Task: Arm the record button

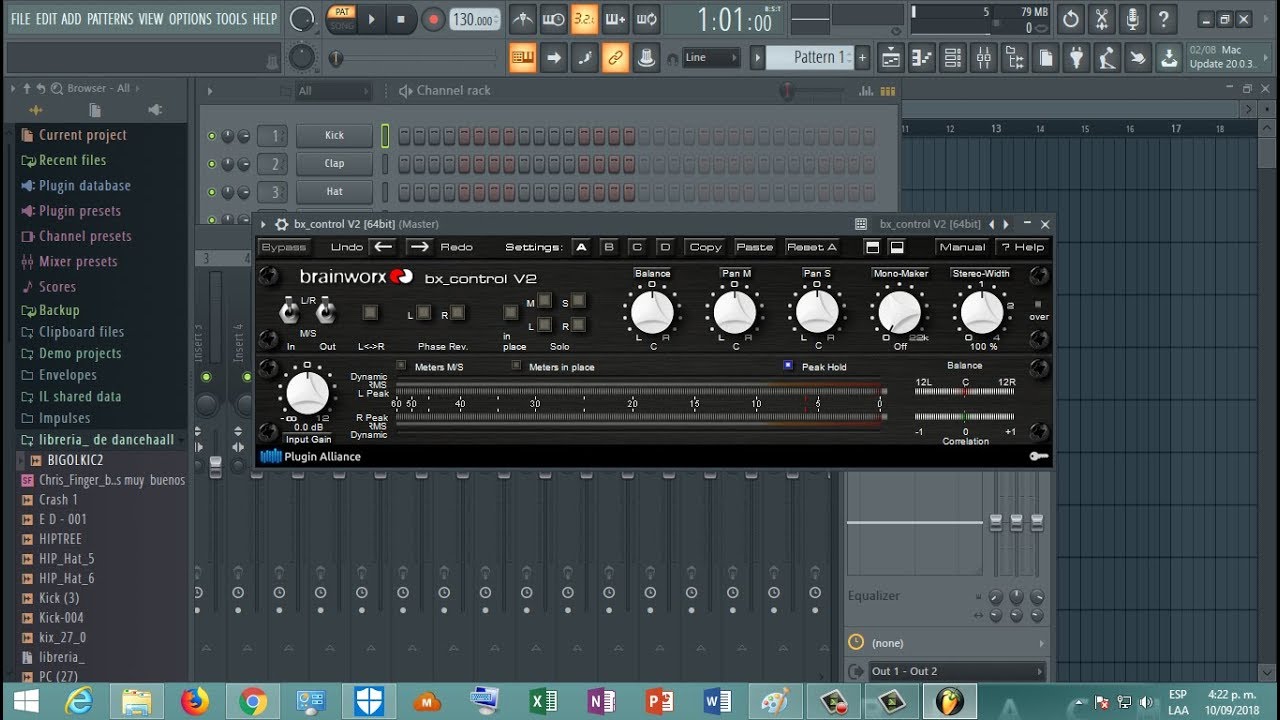Action: pos(433,19)
